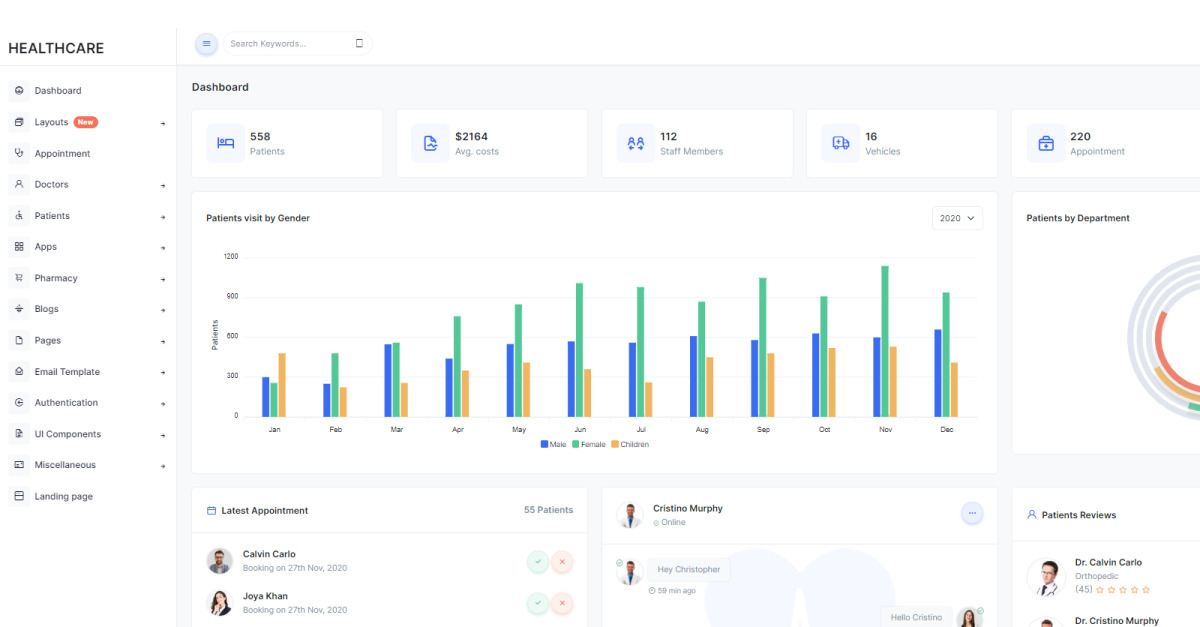Open the 2020 year dropdown on the gender chart

click(x=956, y=217)
